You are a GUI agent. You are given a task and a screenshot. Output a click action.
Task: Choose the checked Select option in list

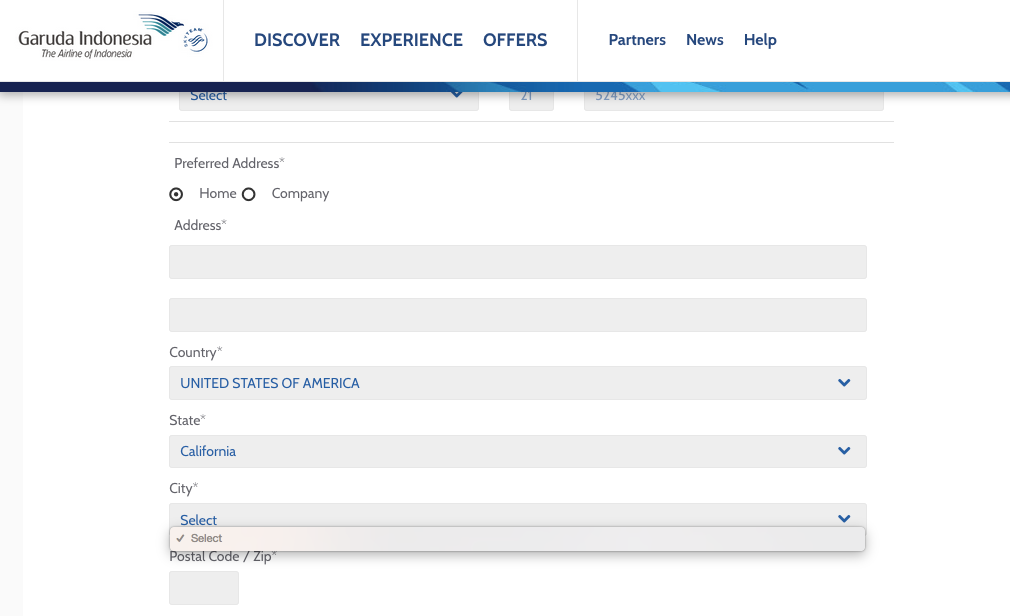point(207,538)
